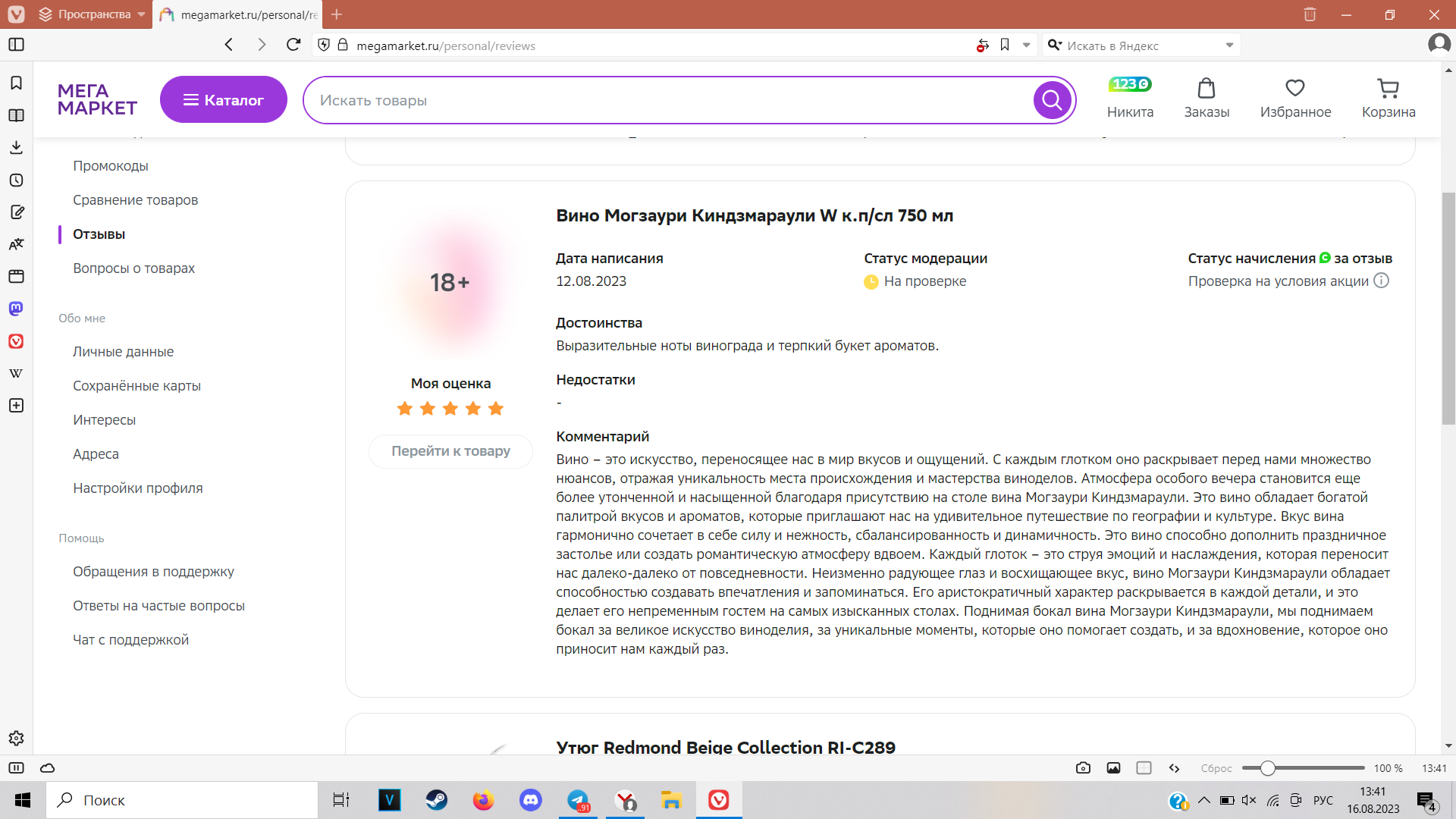Image resolution: width=1456 pixels, height=819 pixels.
Task: Open the Notes panel icon
Action: 16,212
